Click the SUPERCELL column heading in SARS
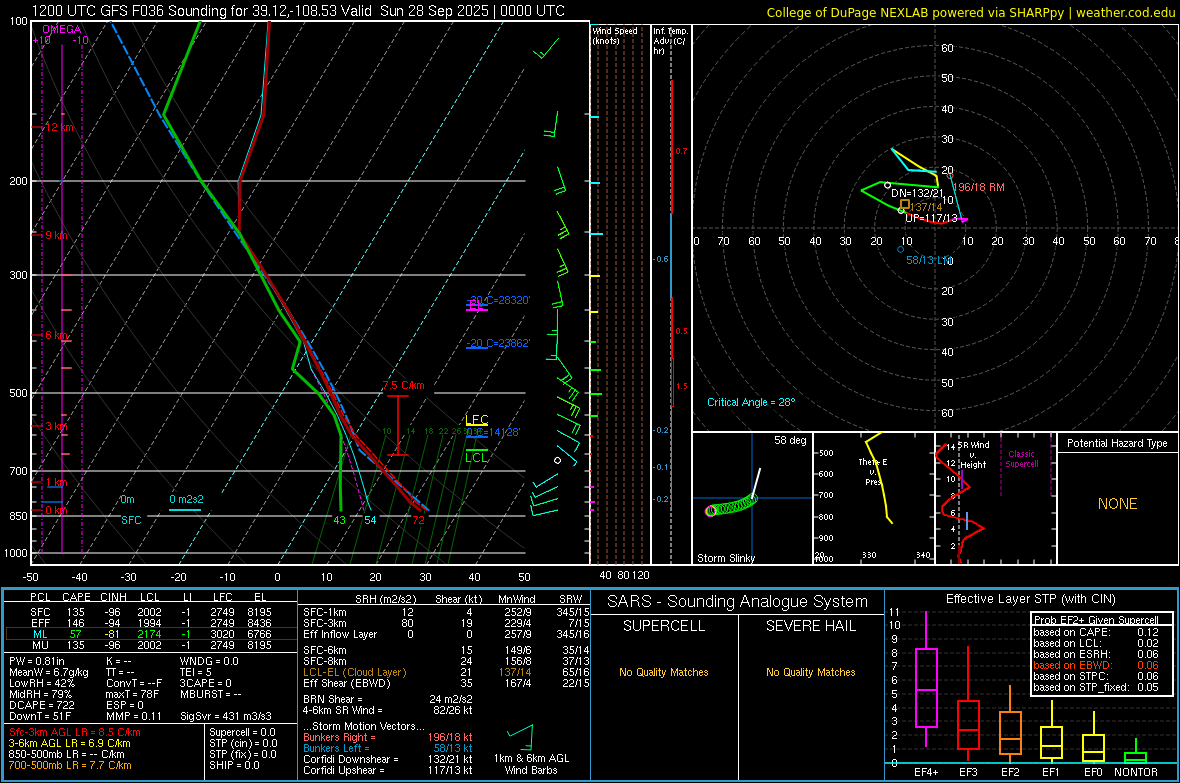The image size is (1180, 783). point(664,626)
